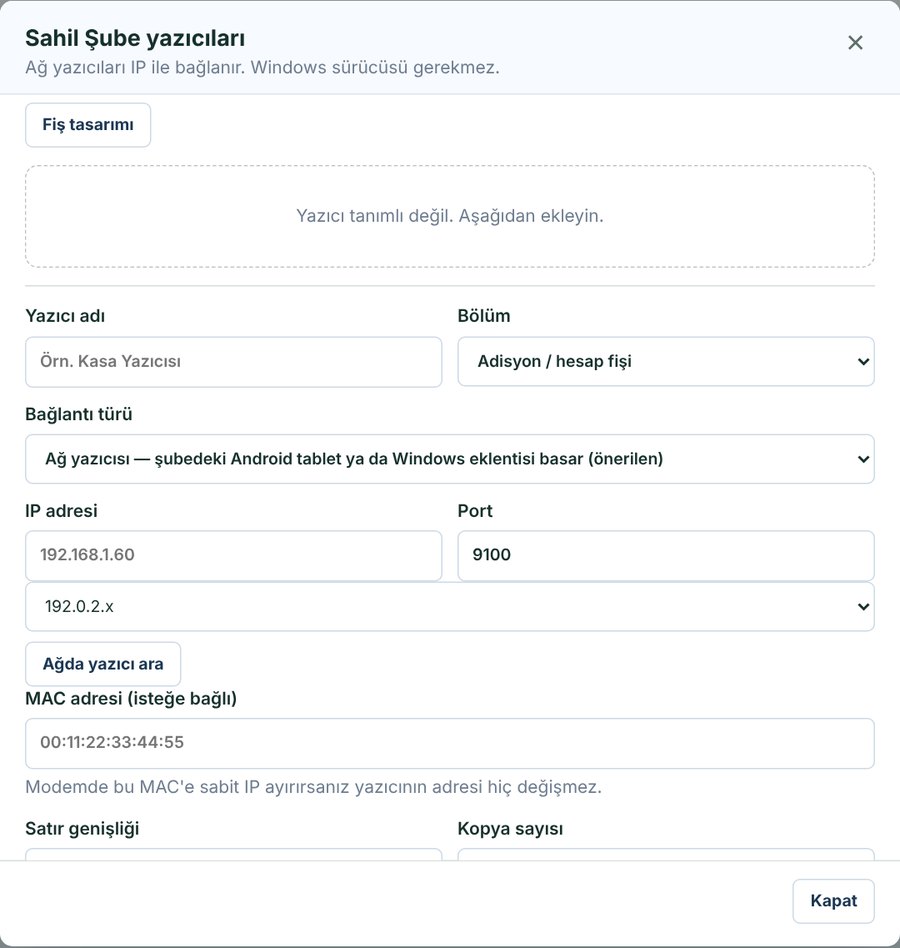900x948 pixels.
Task: Click the partially visible Kopya sayısı field
Action: click(x=665, y=854)
